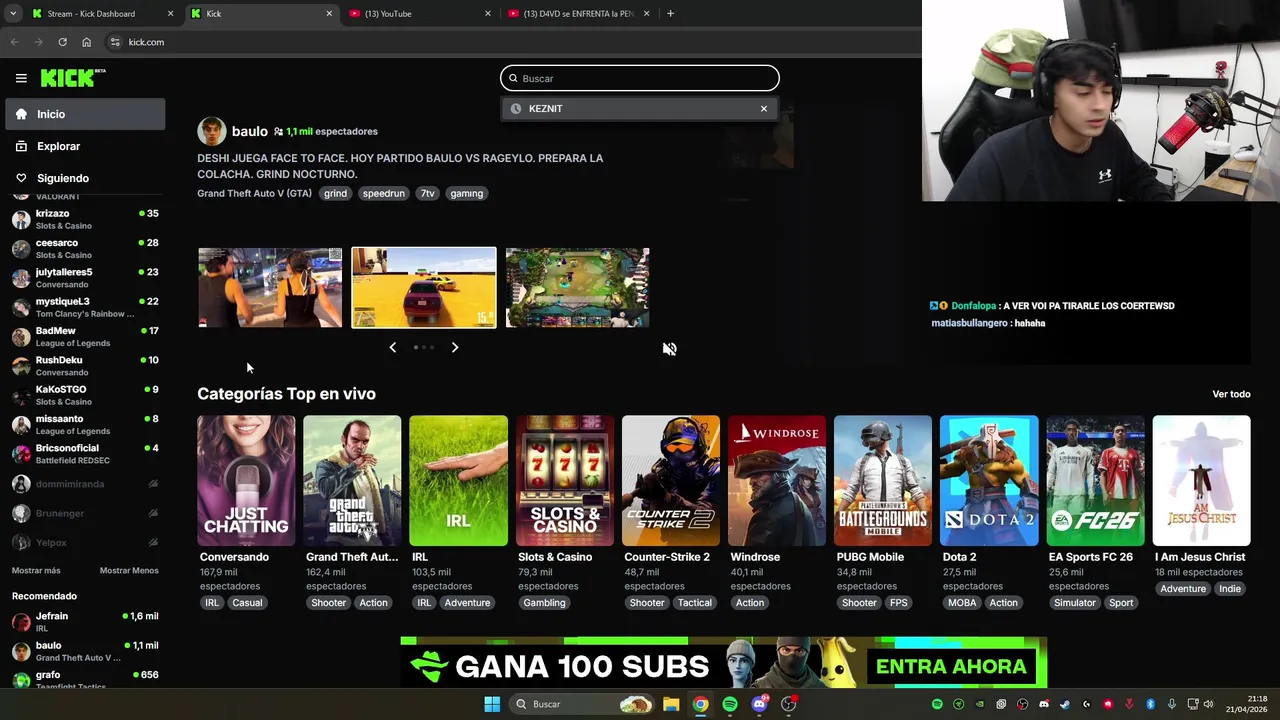Screen dimensions: 1280x720
Task: Open mystiqueL3 channel in sidebar
Action: 85,307
